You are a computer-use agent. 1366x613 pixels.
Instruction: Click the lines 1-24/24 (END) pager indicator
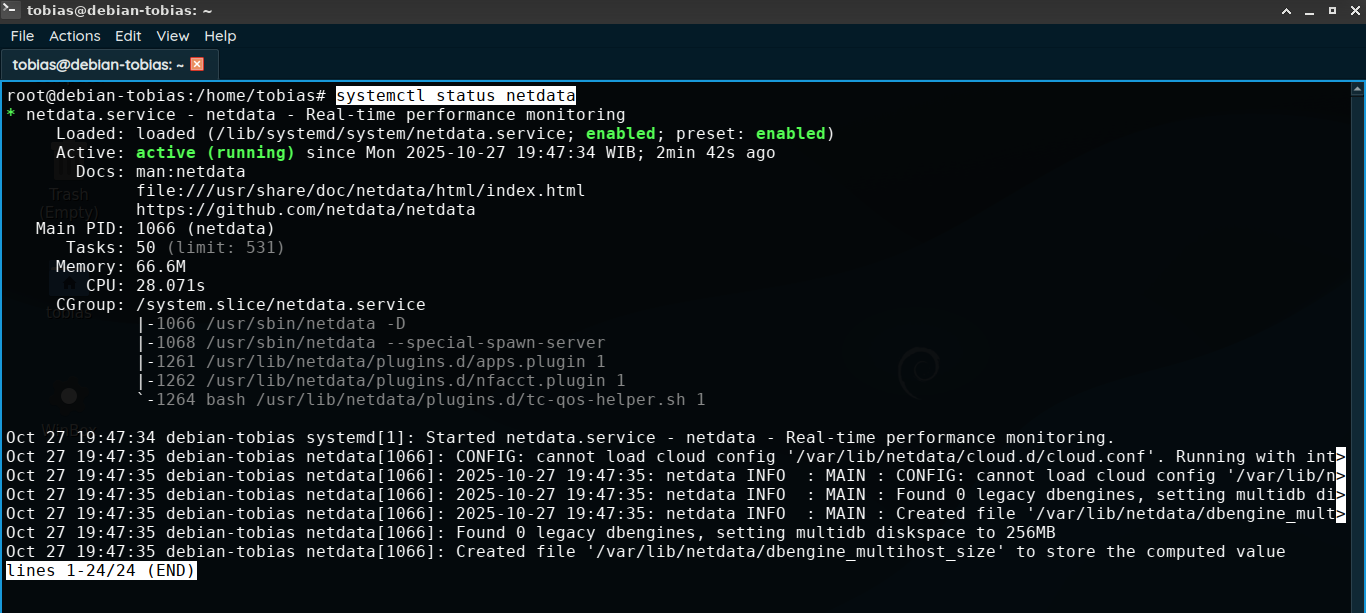pos(101,571)
